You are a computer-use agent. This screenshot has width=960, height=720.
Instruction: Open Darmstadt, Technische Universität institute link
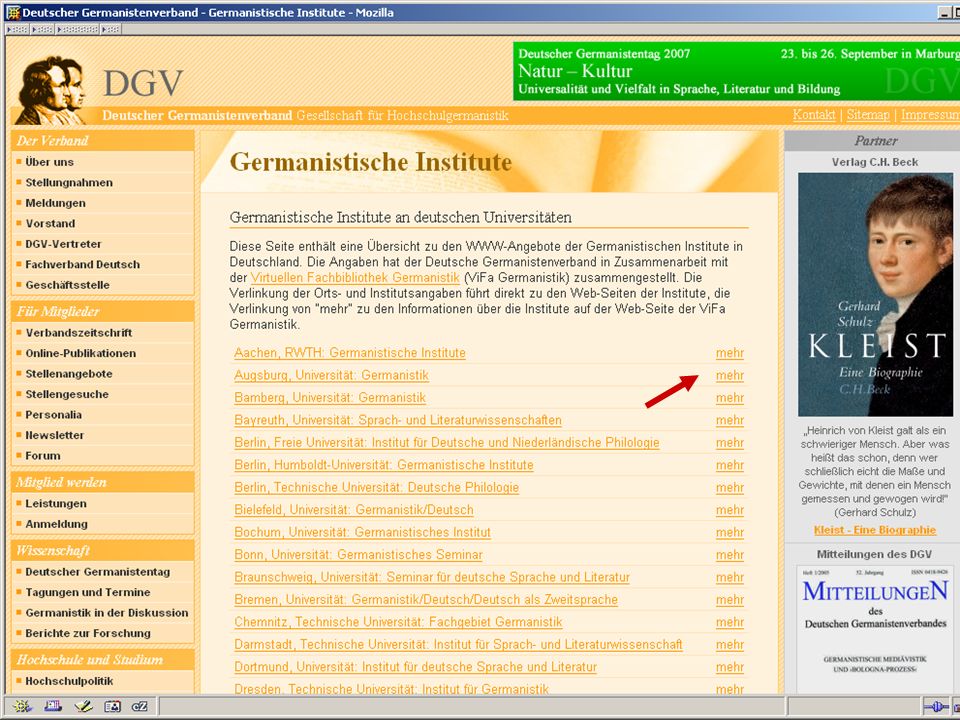pyautogui.click(x=458, y=645)
